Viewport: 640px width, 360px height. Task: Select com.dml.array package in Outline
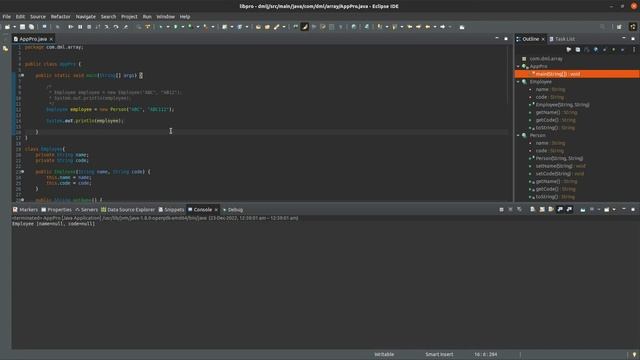point(546,59)
